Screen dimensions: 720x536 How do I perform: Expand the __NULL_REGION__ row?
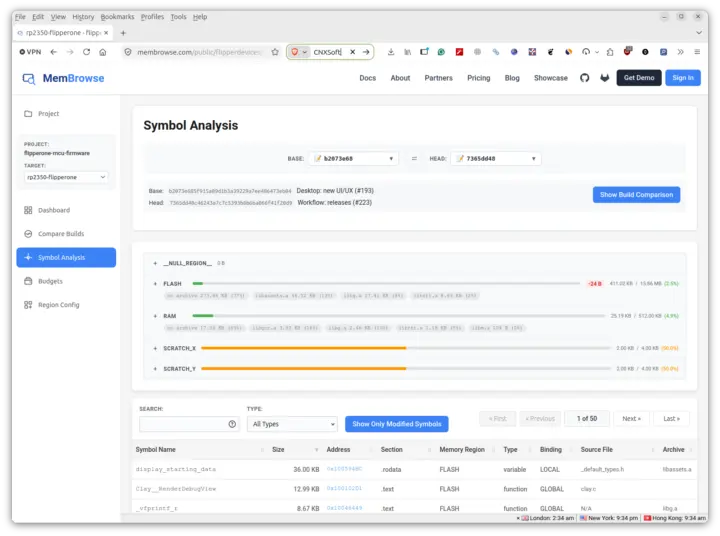155,263
